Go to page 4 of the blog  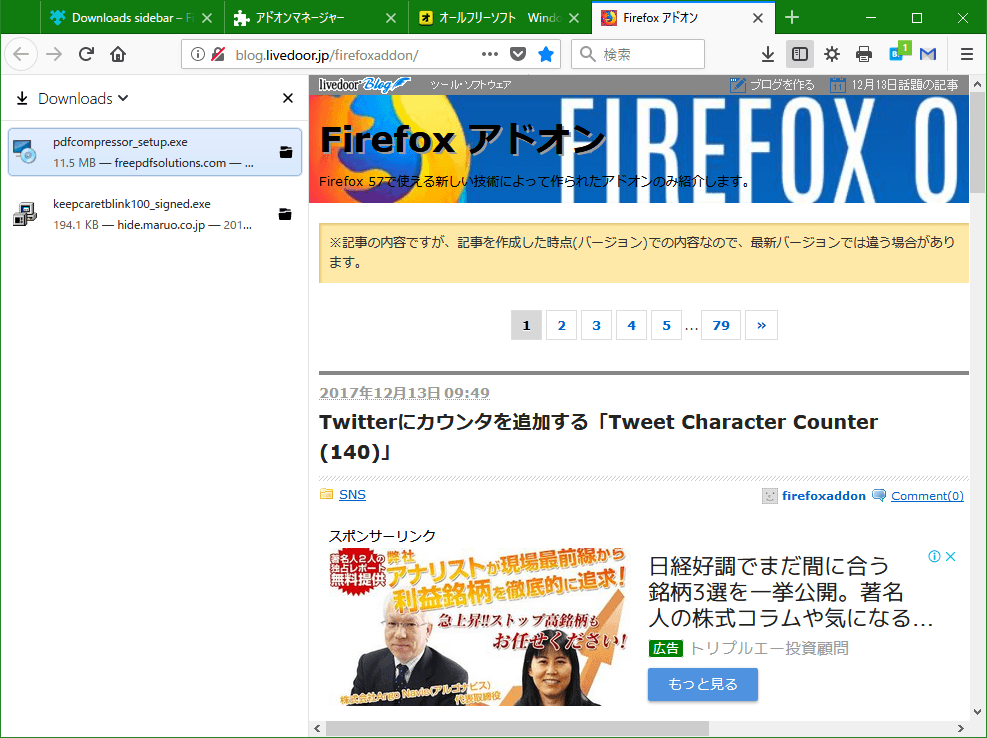pyautogui.click(x=631, y=325)
